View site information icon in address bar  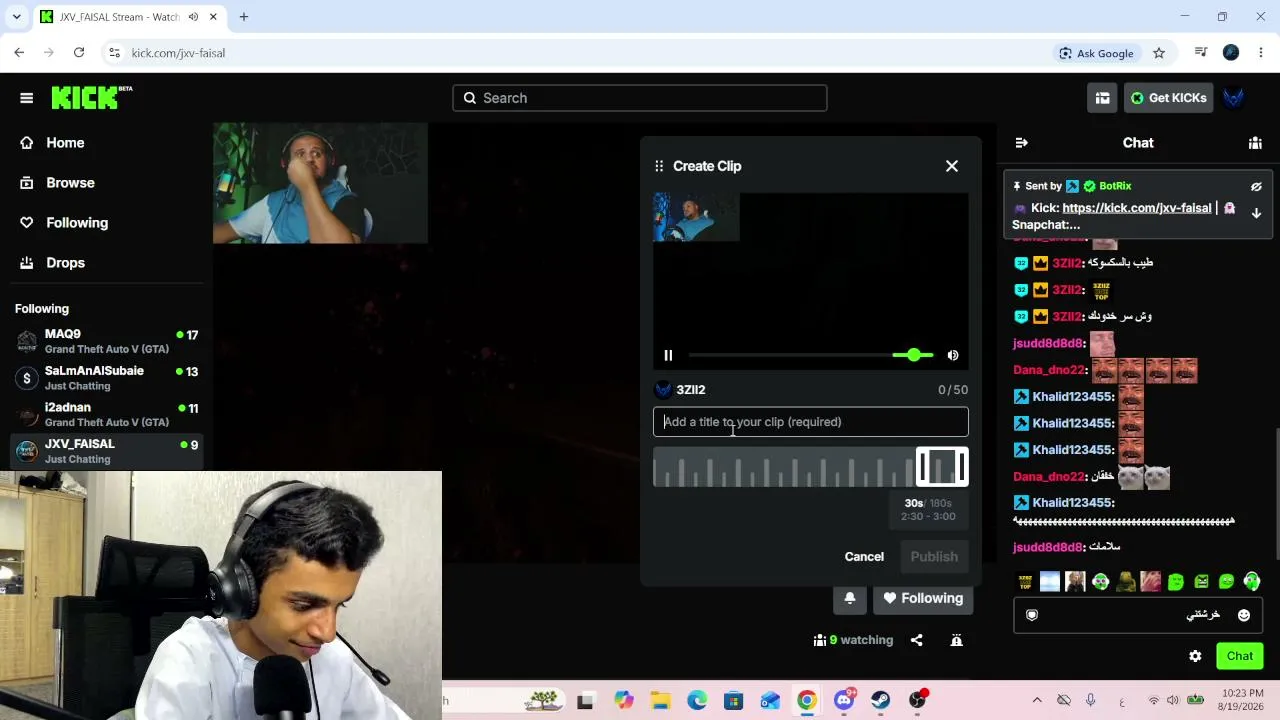(114, 53)
